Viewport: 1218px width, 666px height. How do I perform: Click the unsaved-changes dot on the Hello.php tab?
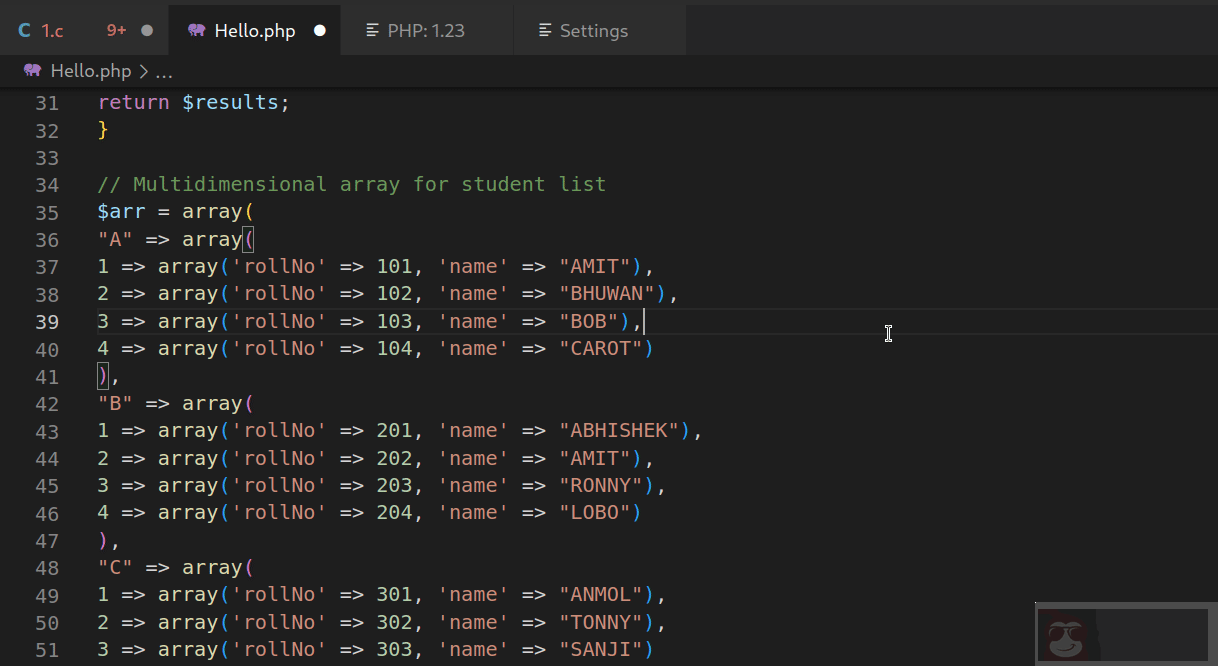click(320, 30)
